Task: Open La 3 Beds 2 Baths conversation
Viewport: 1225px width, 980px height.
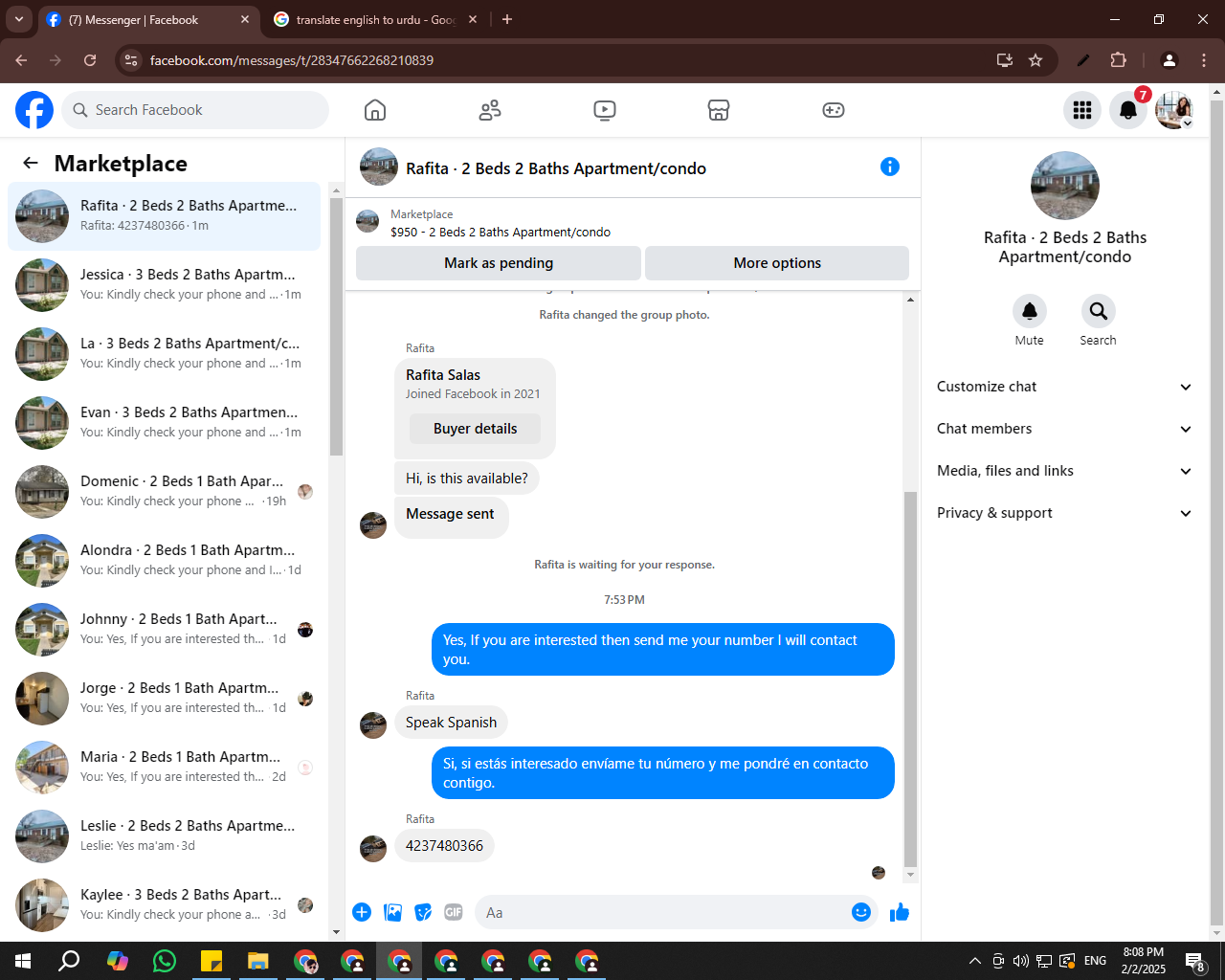Action: pyautogui.click(x=165, y=354)
